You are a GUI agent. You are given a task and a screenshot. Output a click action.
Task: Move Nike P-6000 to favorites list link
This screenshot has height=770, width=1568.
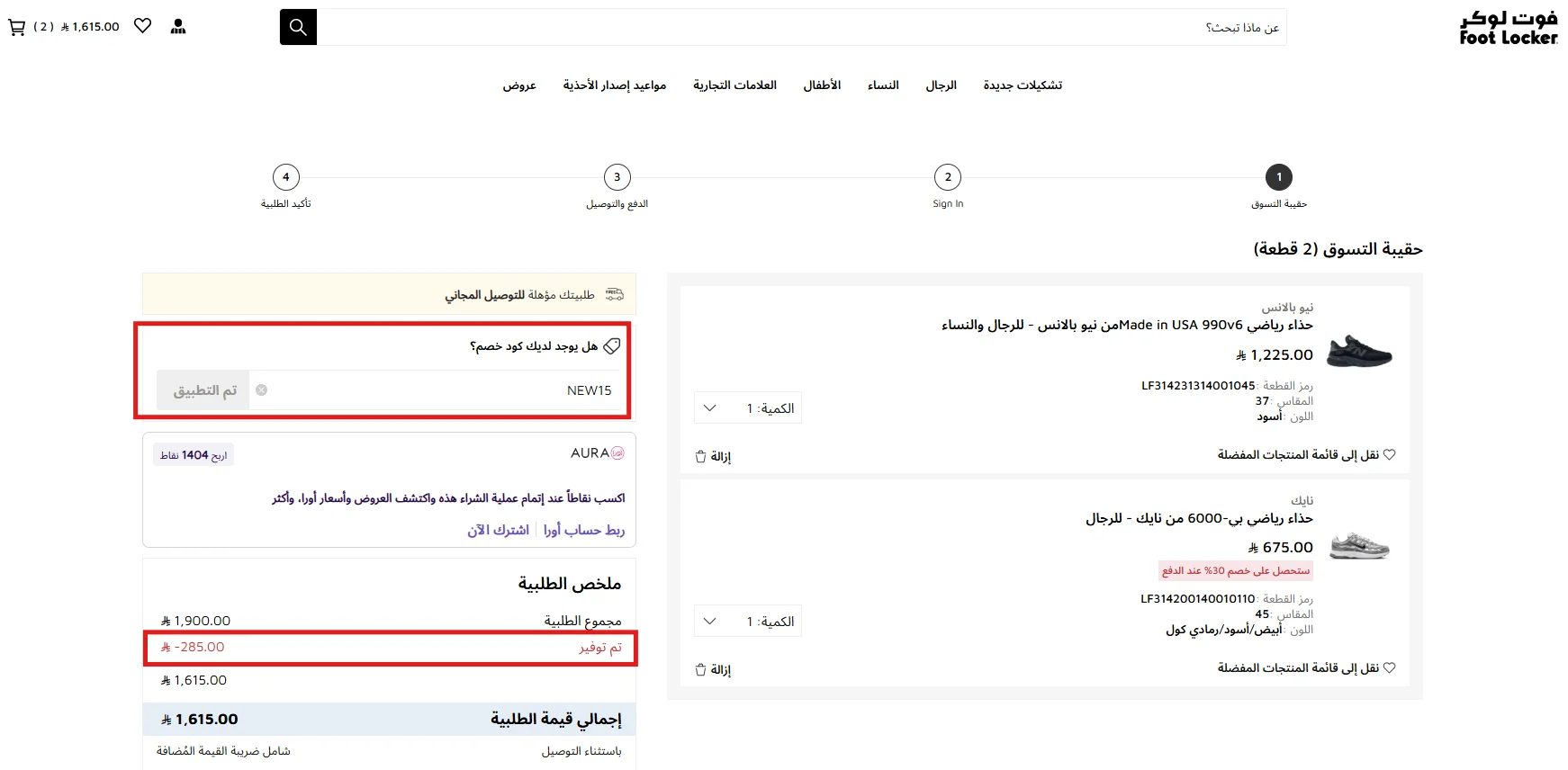pyautogui.click(x=1298, y=668)
